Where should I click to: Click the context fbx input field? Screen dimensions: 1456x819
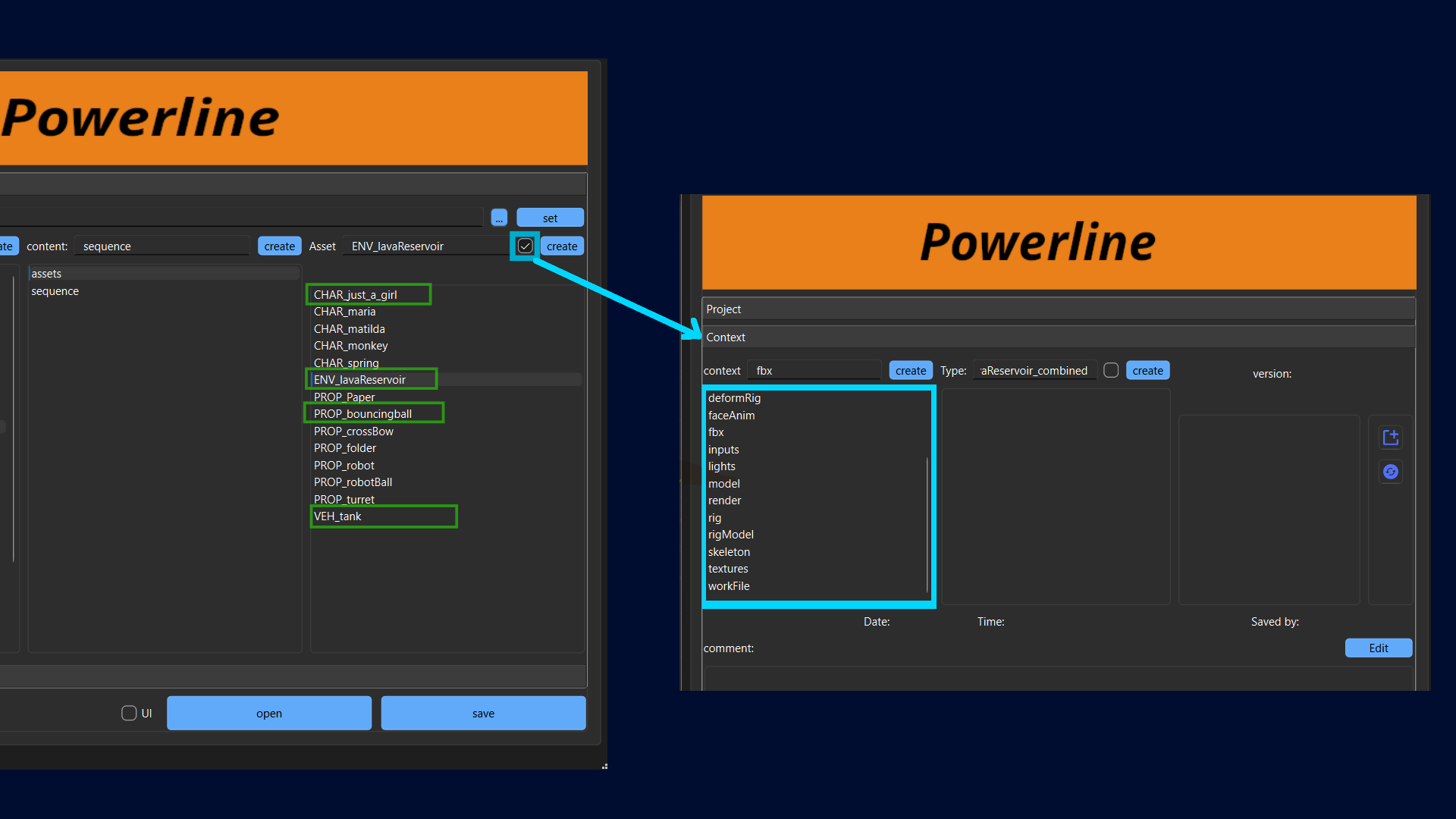[x=815, y=371]
